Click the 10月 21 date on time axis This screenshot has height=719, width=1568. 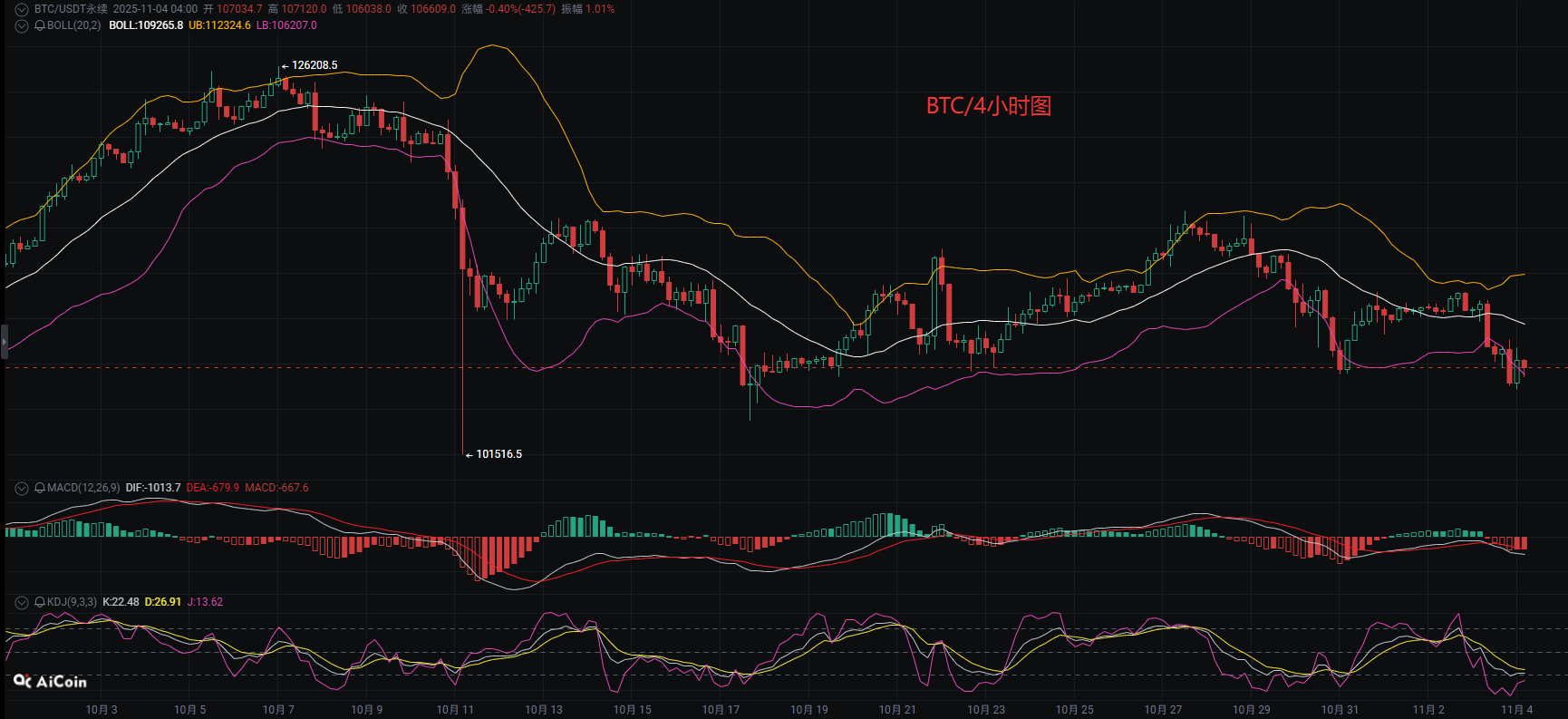coord(897,710)
